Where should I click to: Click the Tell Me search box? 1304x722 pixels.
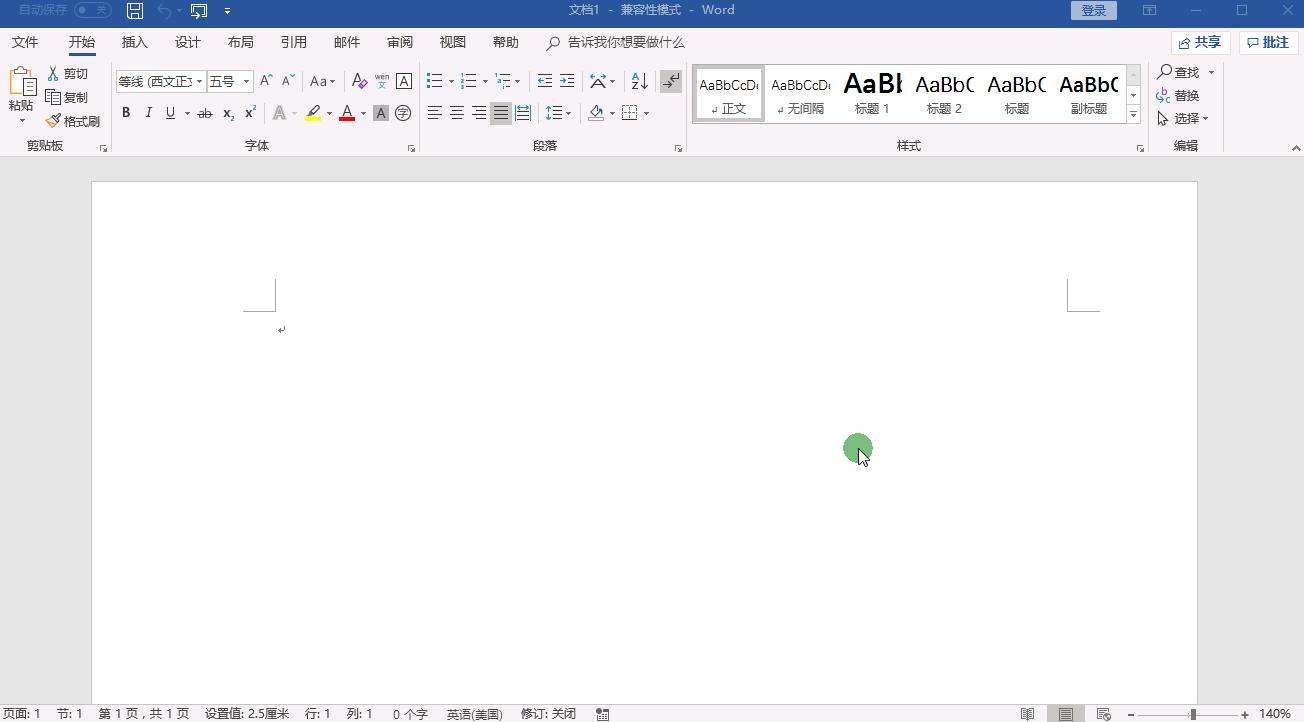pyautogui.click(x=625, y=42)
